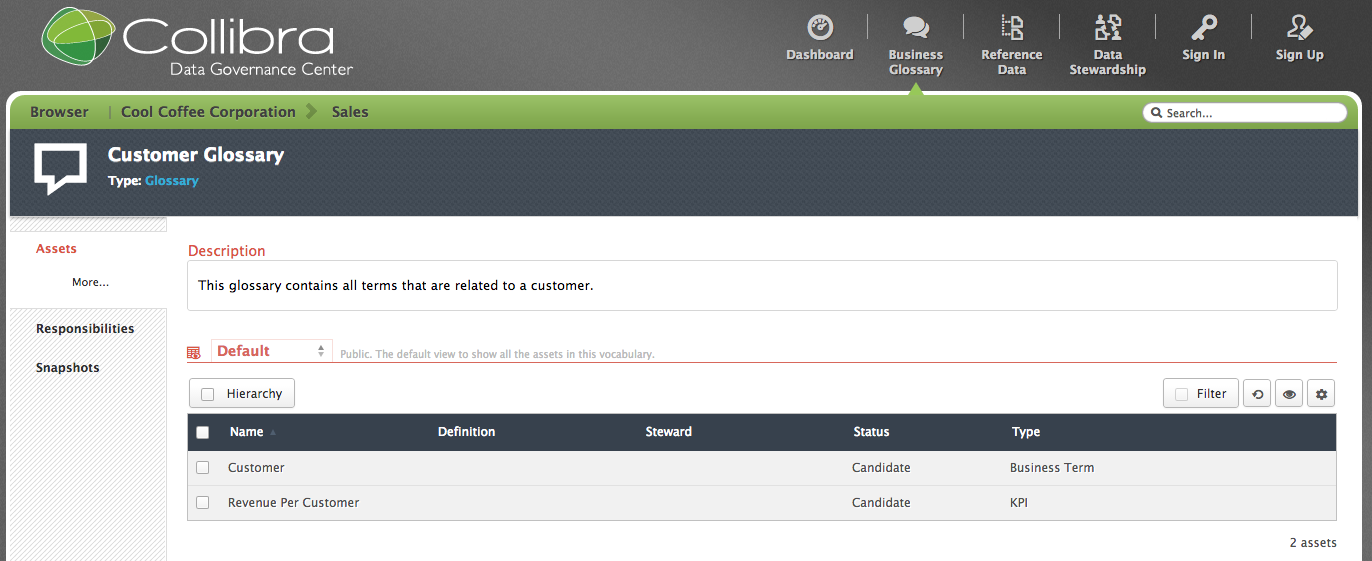Image resolution: width=1372 pixels, height=561 pixels.
Task: Click Browser in the breadcrumb bar
Action: (x=59, y=112)
